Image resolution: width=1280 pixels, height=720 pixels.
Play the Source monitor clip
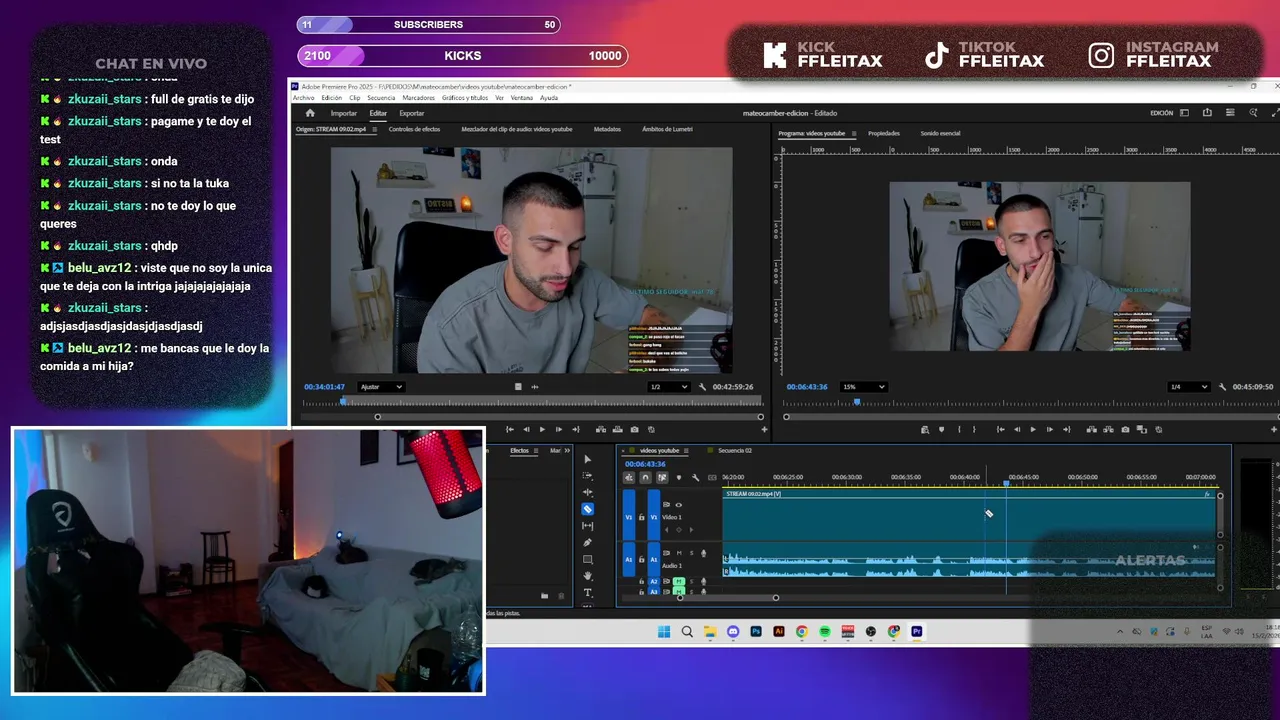click(x=542, y=429)
